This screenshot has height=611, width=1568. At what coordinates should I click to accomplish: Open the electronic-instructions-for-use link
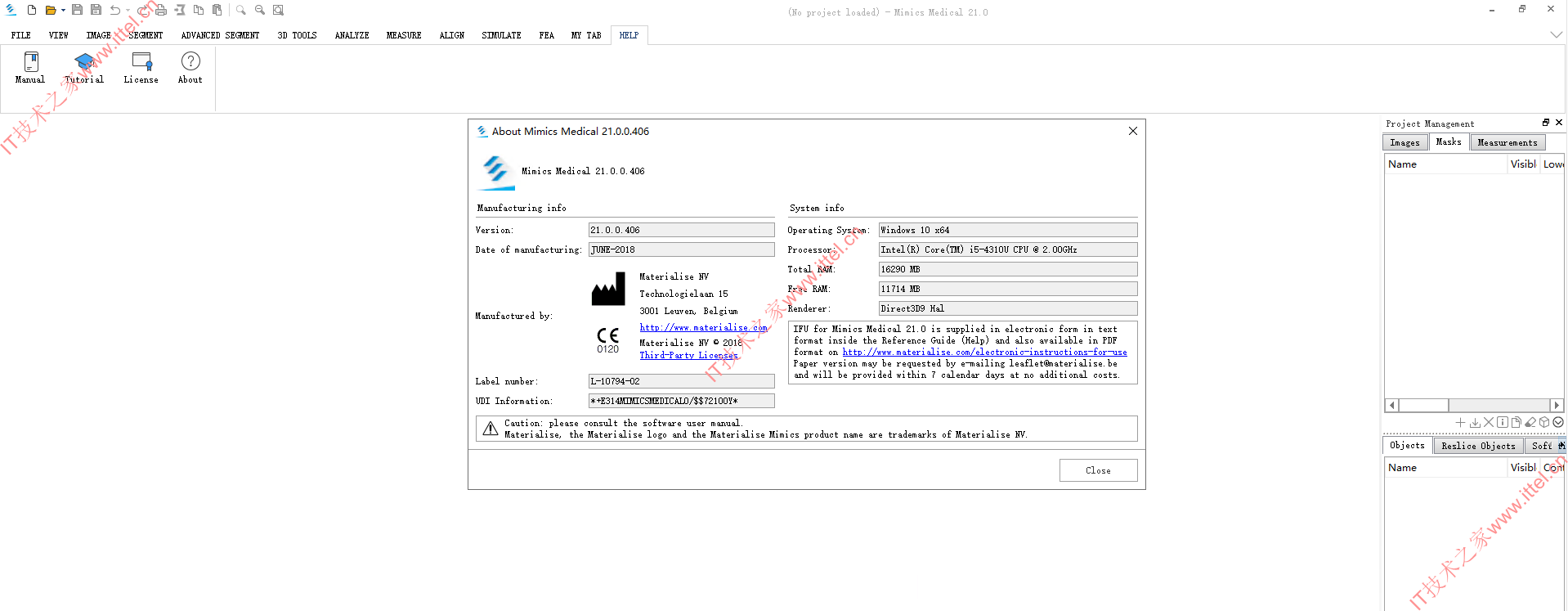click(985, 353)
